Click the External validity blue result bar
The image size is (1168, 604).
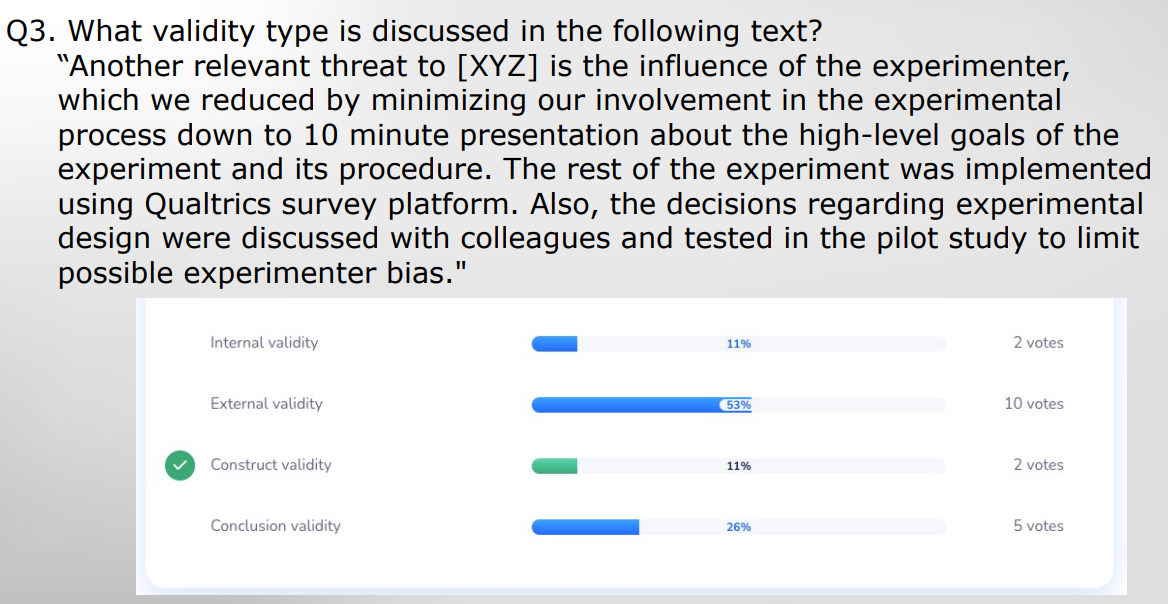click(x=625, y=405)
